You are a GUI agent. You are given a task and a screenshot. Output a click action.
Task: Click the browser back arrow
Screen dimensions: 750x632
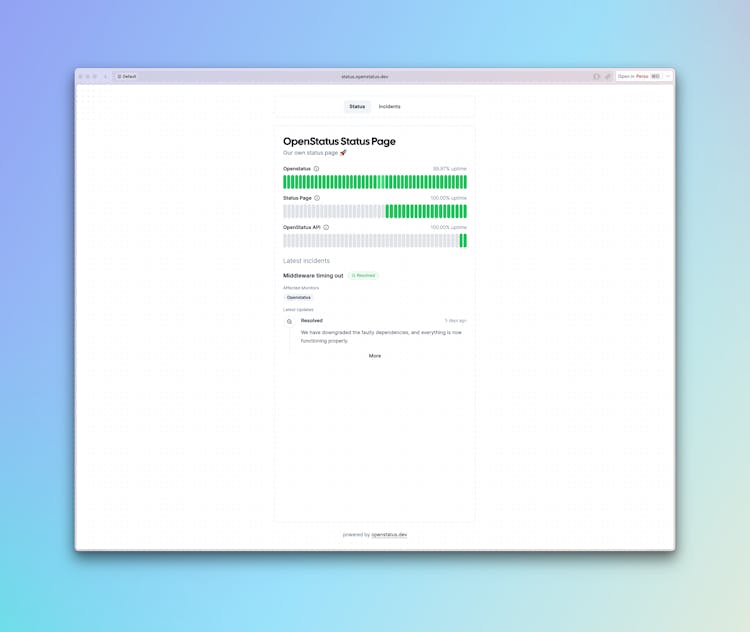tap(105, 76)
